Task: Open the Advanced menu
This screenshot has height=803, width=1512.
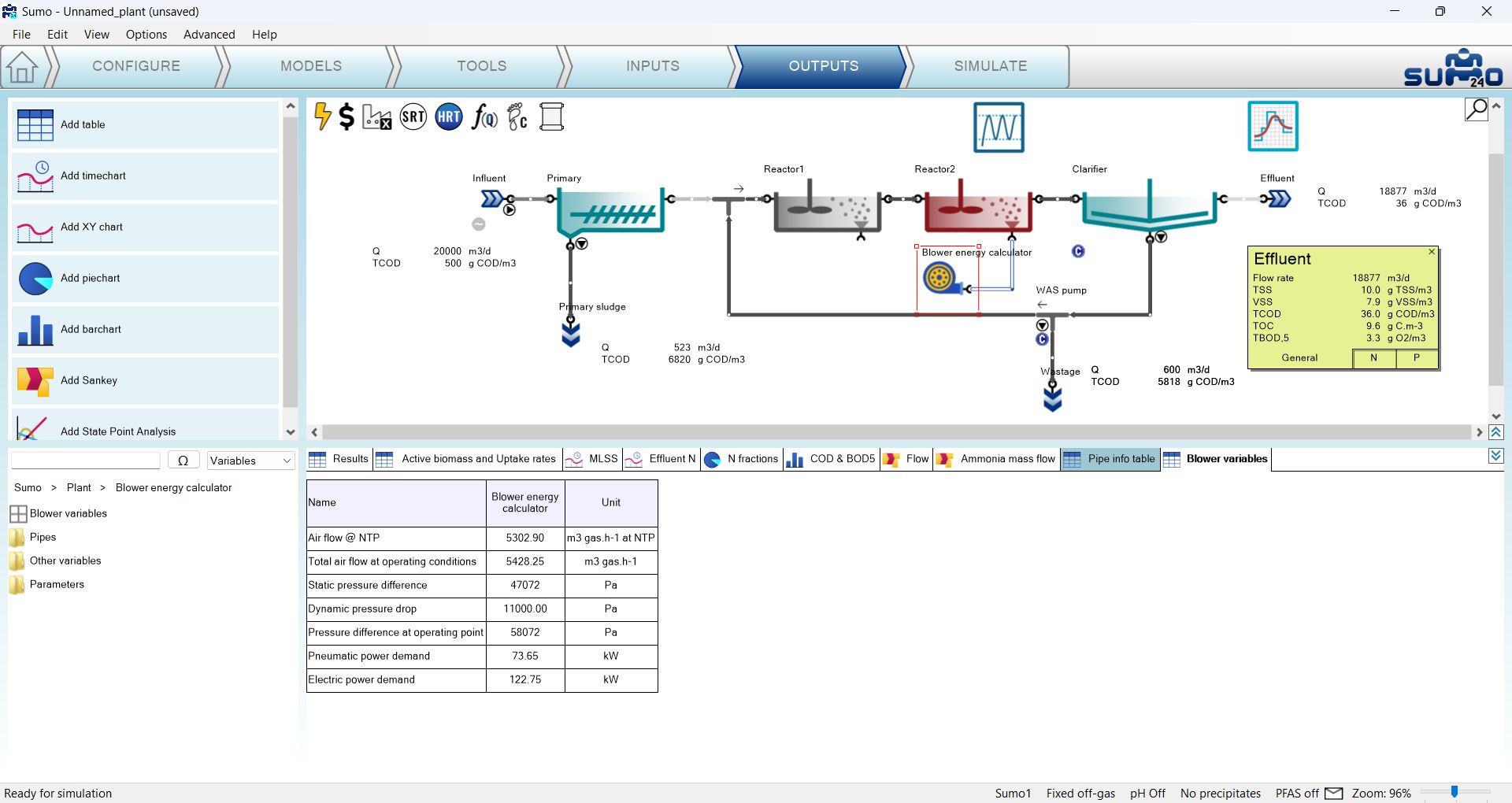Action: pos(209,35)
